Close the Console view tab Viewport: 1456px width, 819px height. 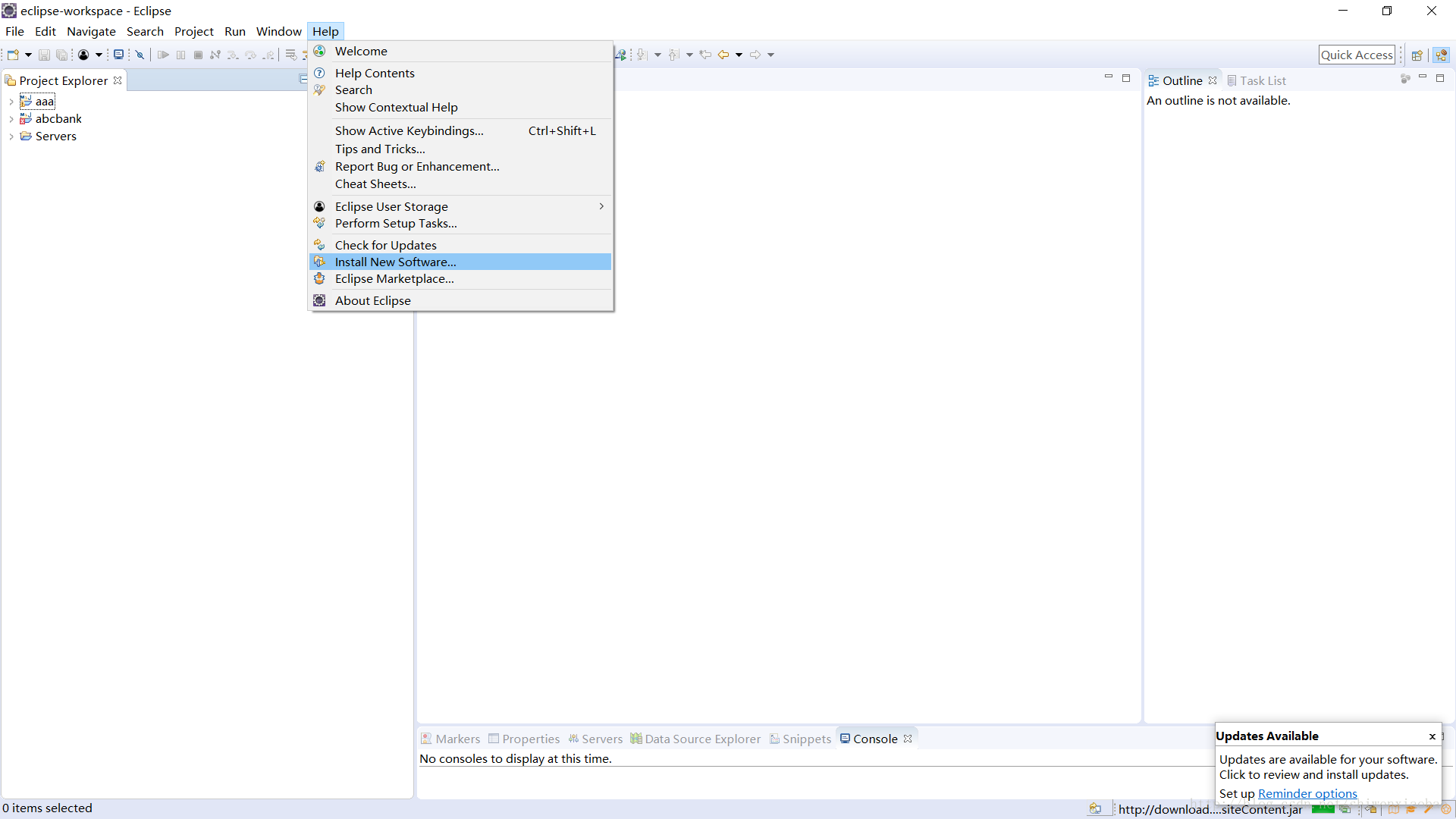[x=908, y=739]
